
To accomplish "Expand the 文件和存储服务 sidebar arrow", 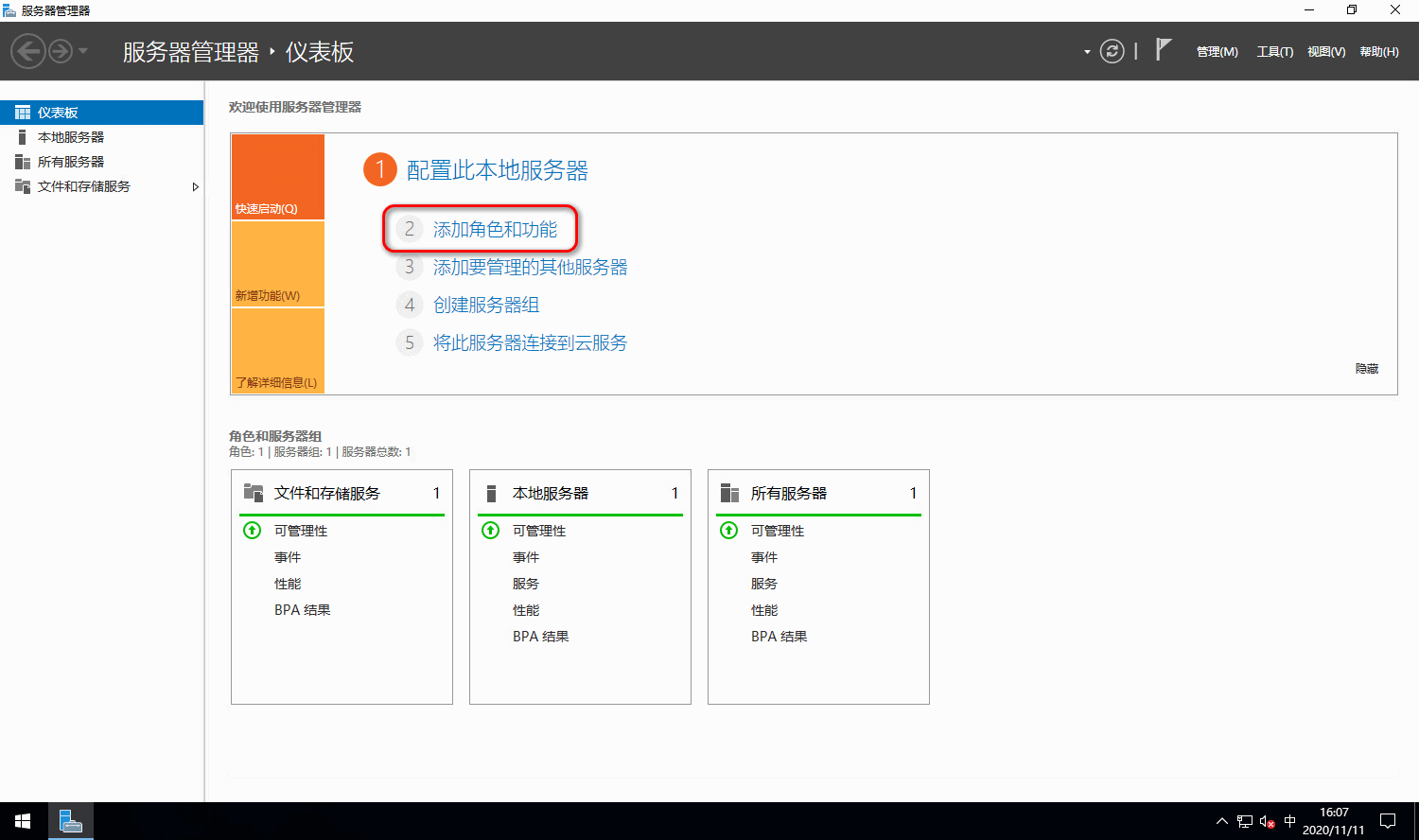I will tap(195, 187).
